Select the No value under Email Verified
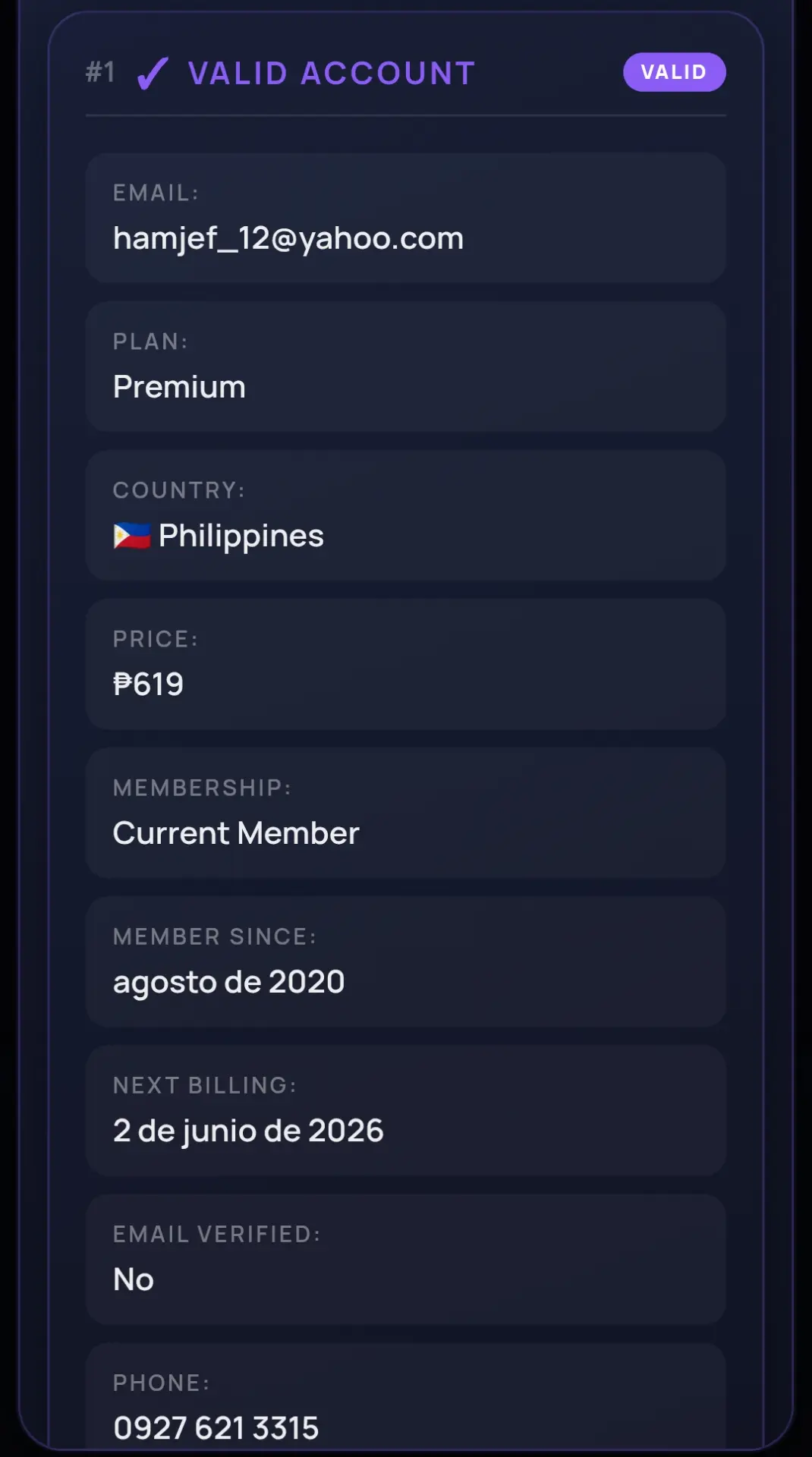812x1457 pixels. 134,1279
